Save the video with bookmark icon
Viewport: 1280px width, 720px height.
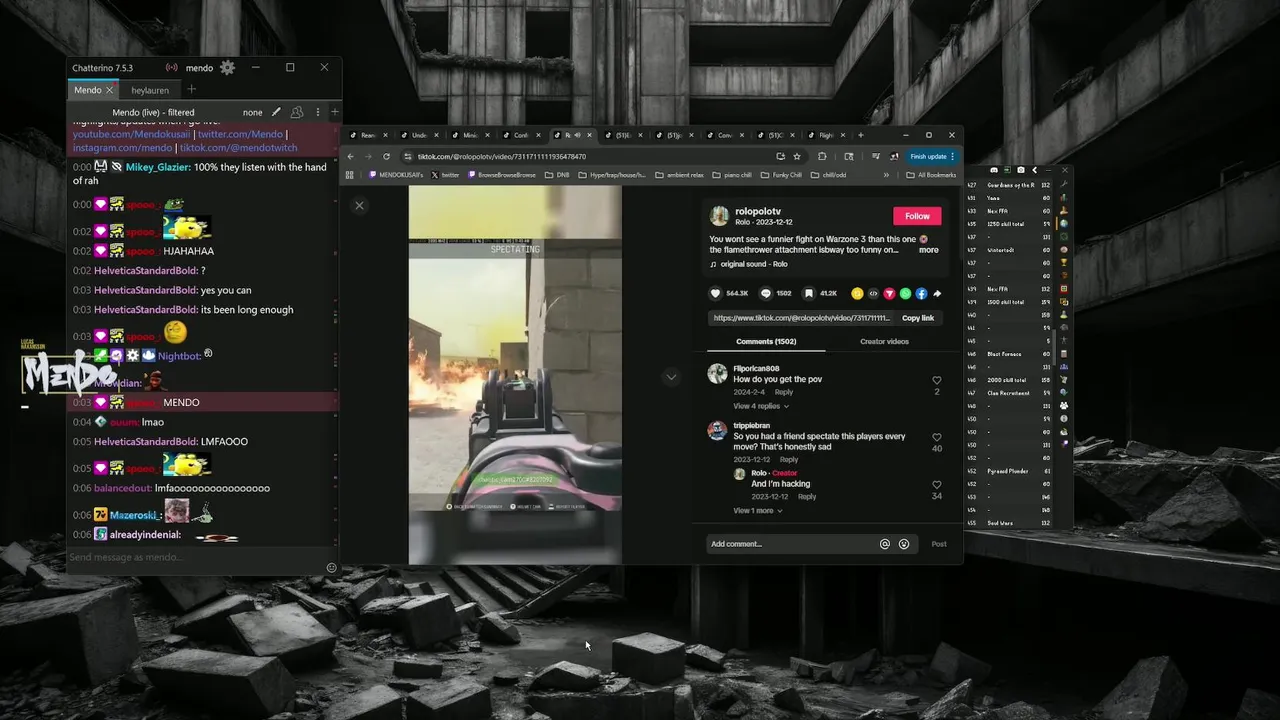809,293
